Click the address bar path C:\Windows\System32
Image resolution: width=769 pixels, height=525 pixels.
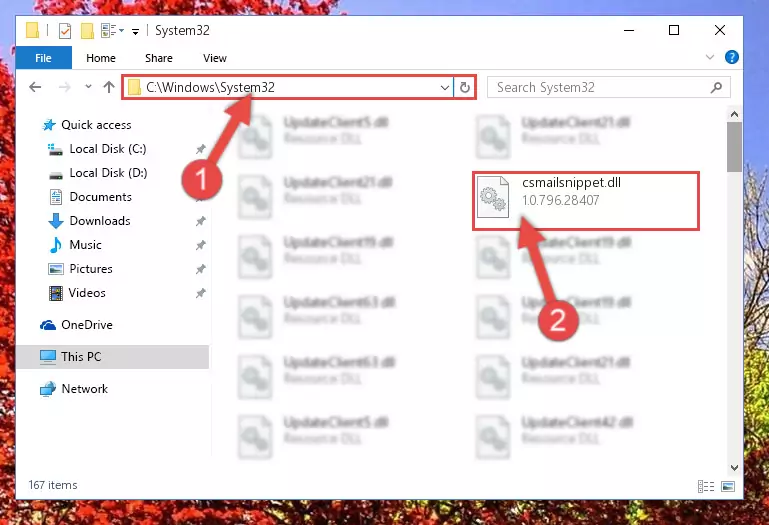click(x=210, y=87)
